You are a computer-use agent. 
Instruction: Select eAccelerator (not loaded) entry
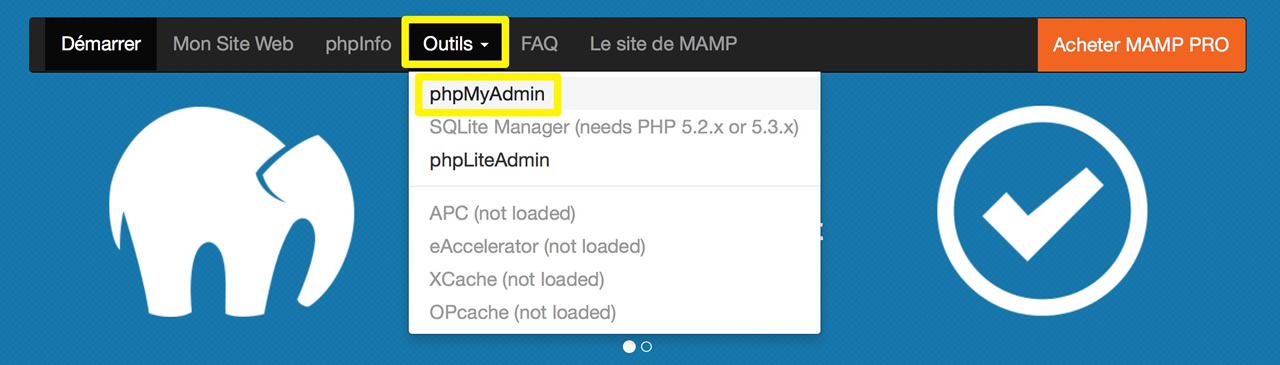coord(614,246)
